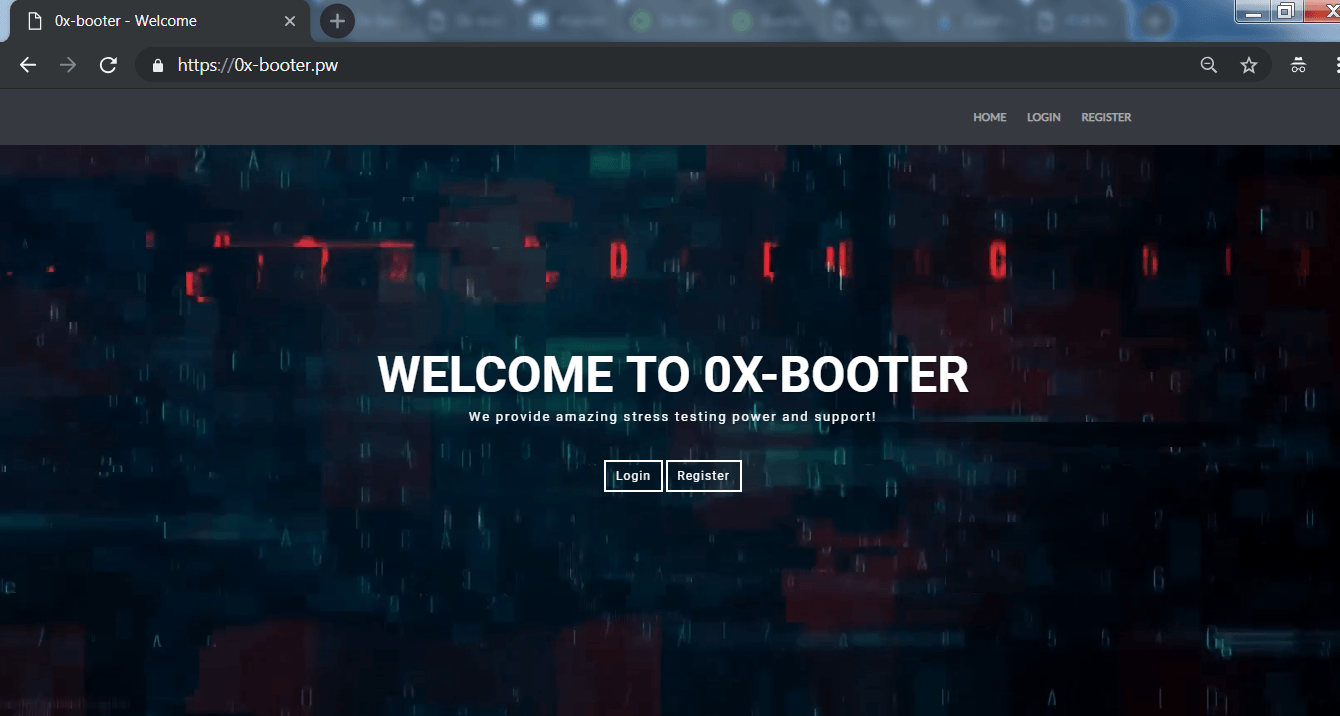Open REGISTER in the top navigation bar
1340x716 pixels.
coord(1106,118)
